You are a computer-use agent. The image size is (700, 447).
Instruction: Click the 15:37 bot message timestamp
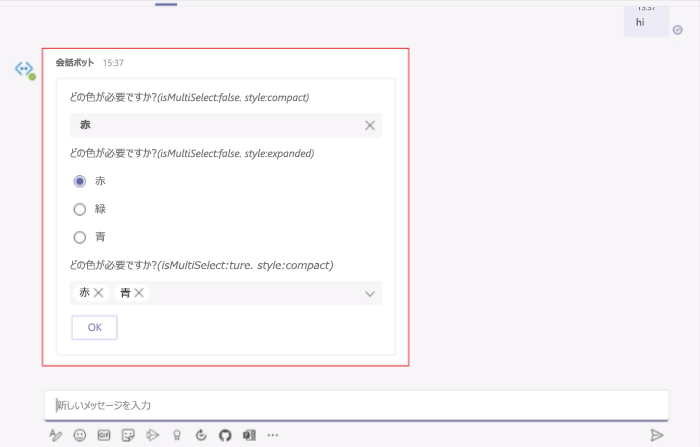(113, 63)
